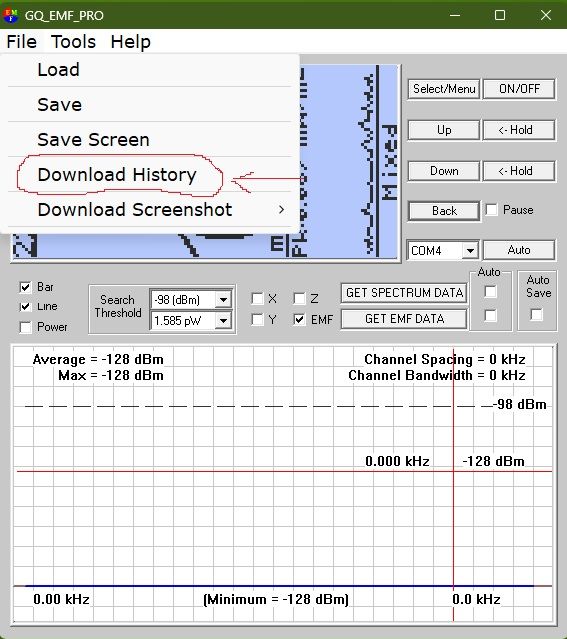Click the '(Minimum = -128 dBm)' label

point(276,599)
